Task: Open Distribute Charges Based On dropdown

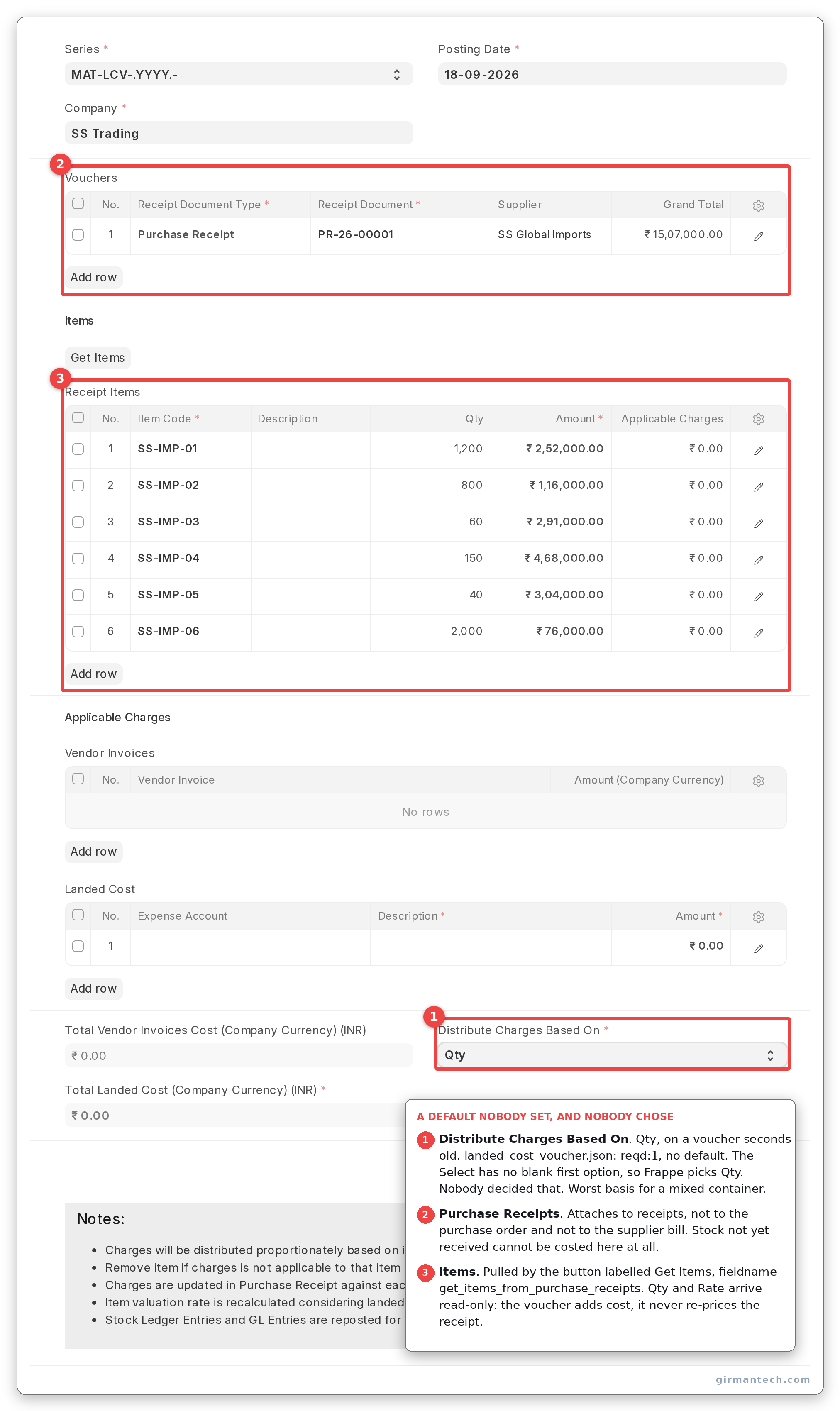Action: 612,1055
